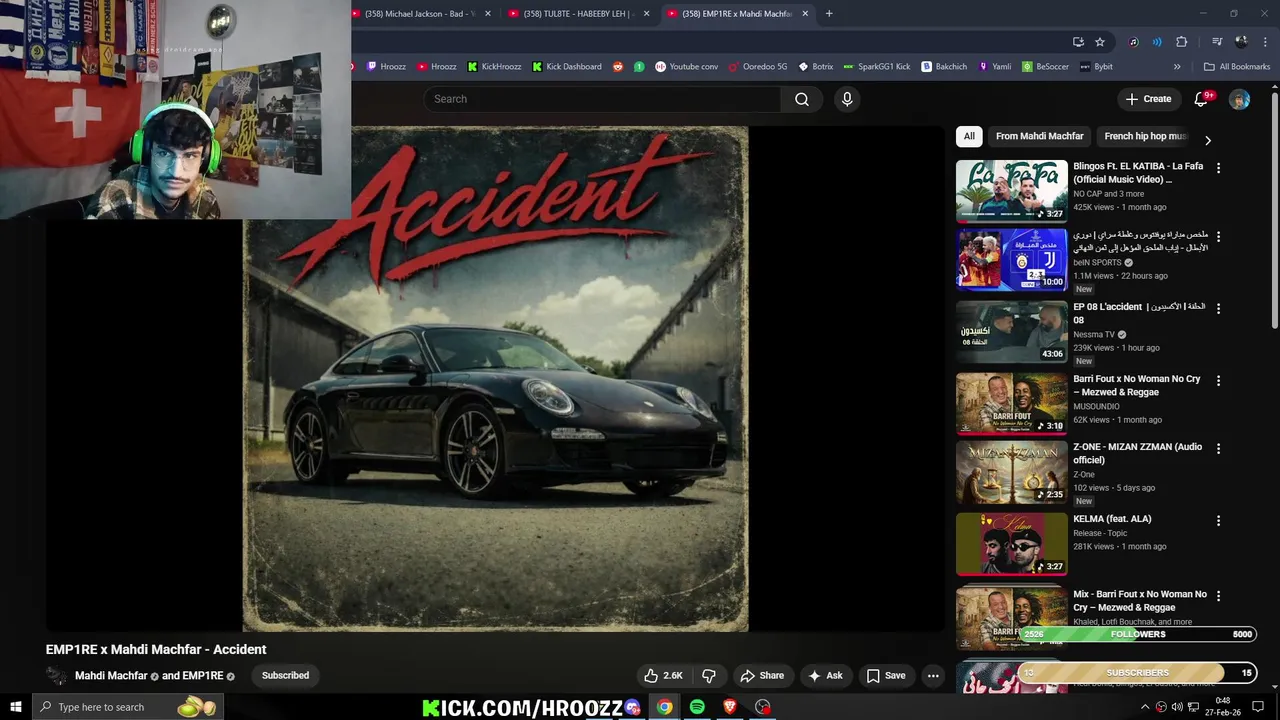Image resolution: width=1280 pixels, height=720 pixels.
Task: Open options for Barri Fout video
Action: click(1218, 381)
